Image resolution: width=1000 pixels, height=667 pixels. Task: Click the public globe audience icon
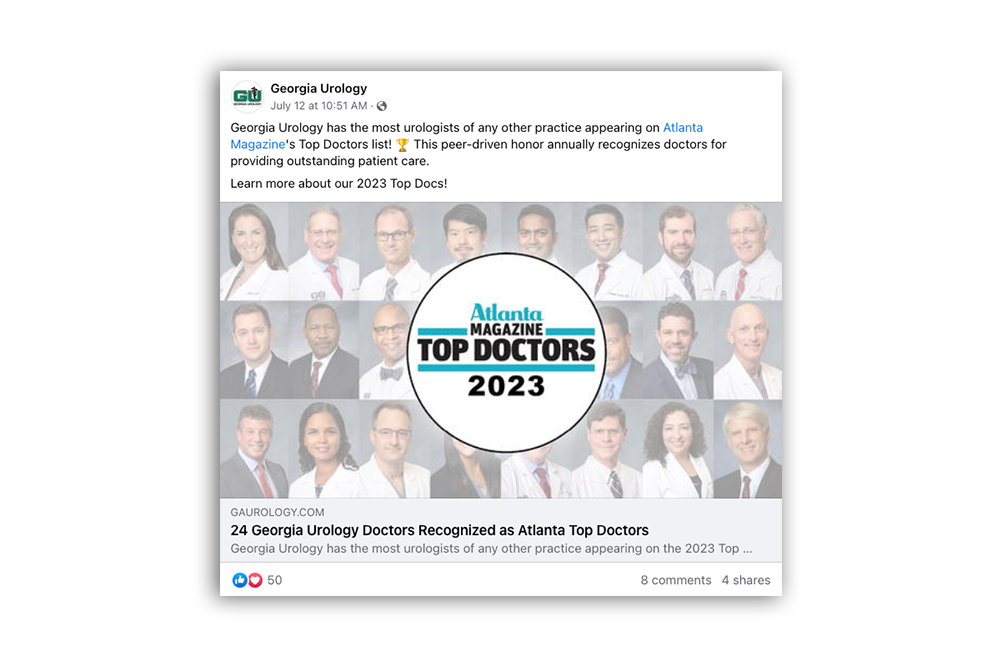(x=381, y=106)
